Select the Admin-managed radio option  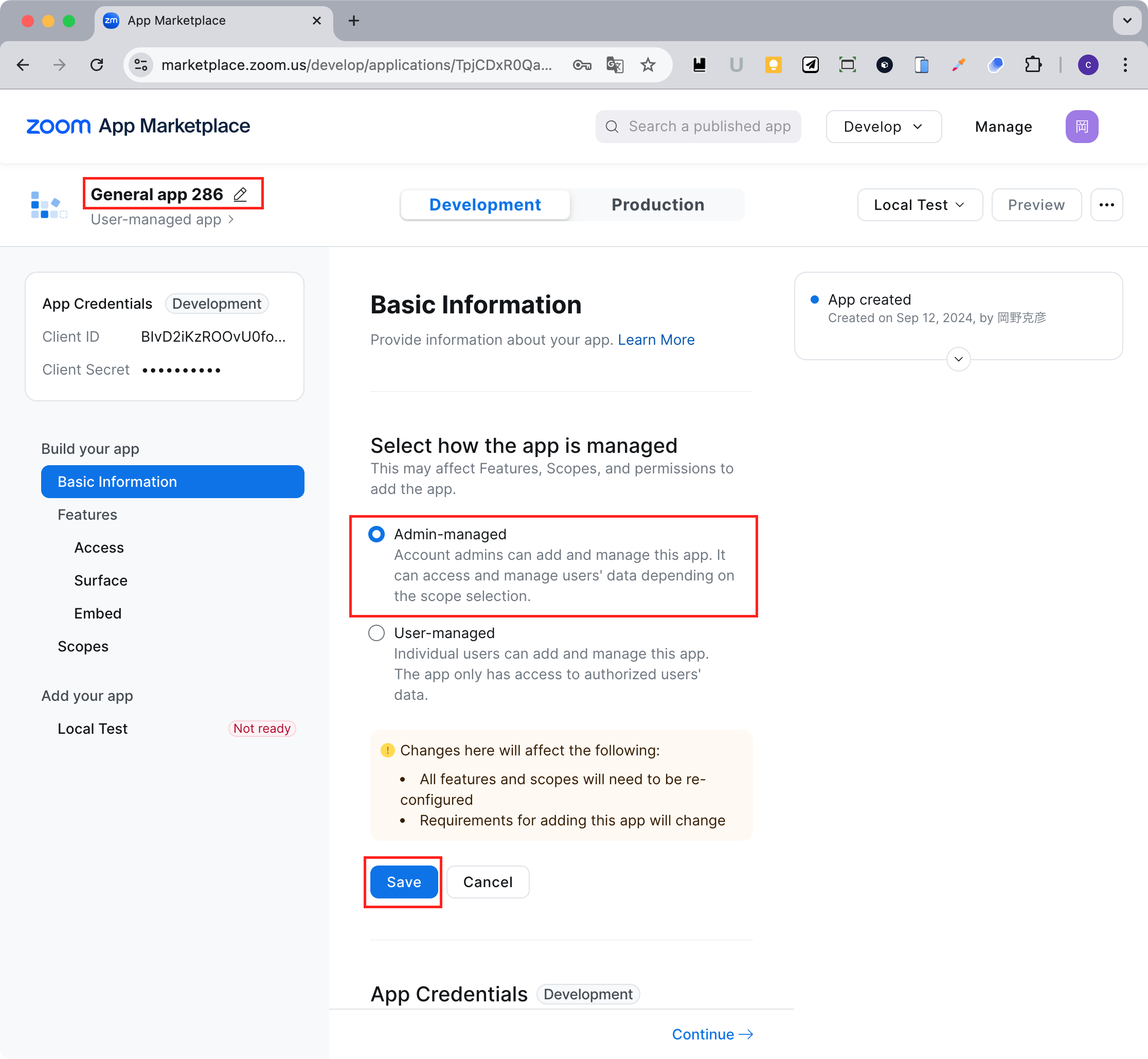point(376,534)
